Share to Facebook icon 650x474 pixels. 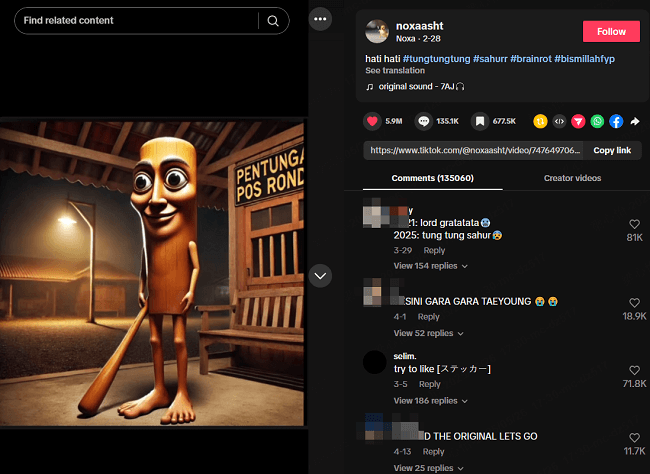(x=616, y=122)
